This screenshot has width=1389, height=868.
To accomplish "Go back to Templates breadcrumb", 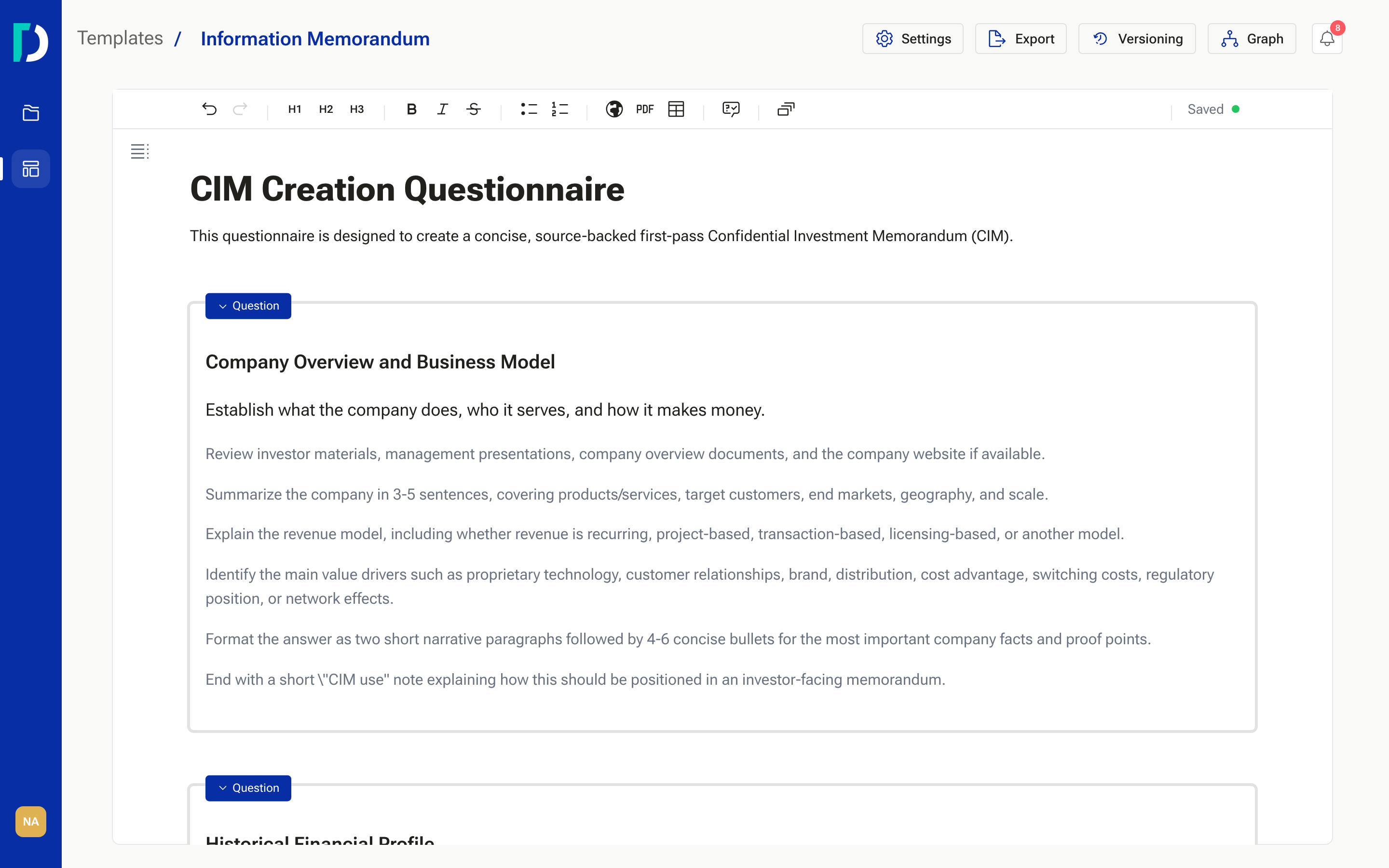I will 120,39.
